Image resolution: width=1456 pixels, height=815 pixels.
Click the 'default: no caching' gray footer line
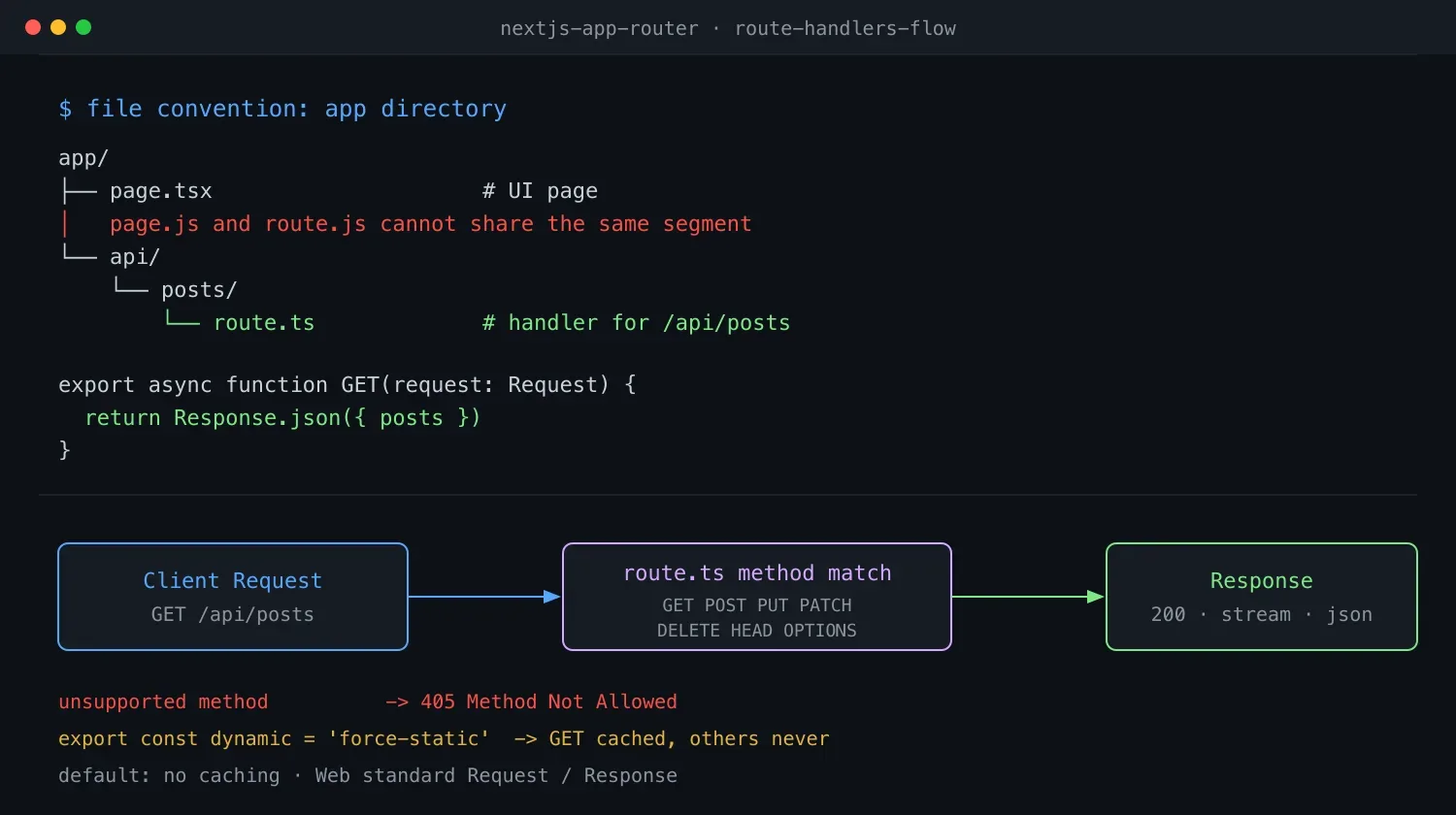click(x=368, y=775)
